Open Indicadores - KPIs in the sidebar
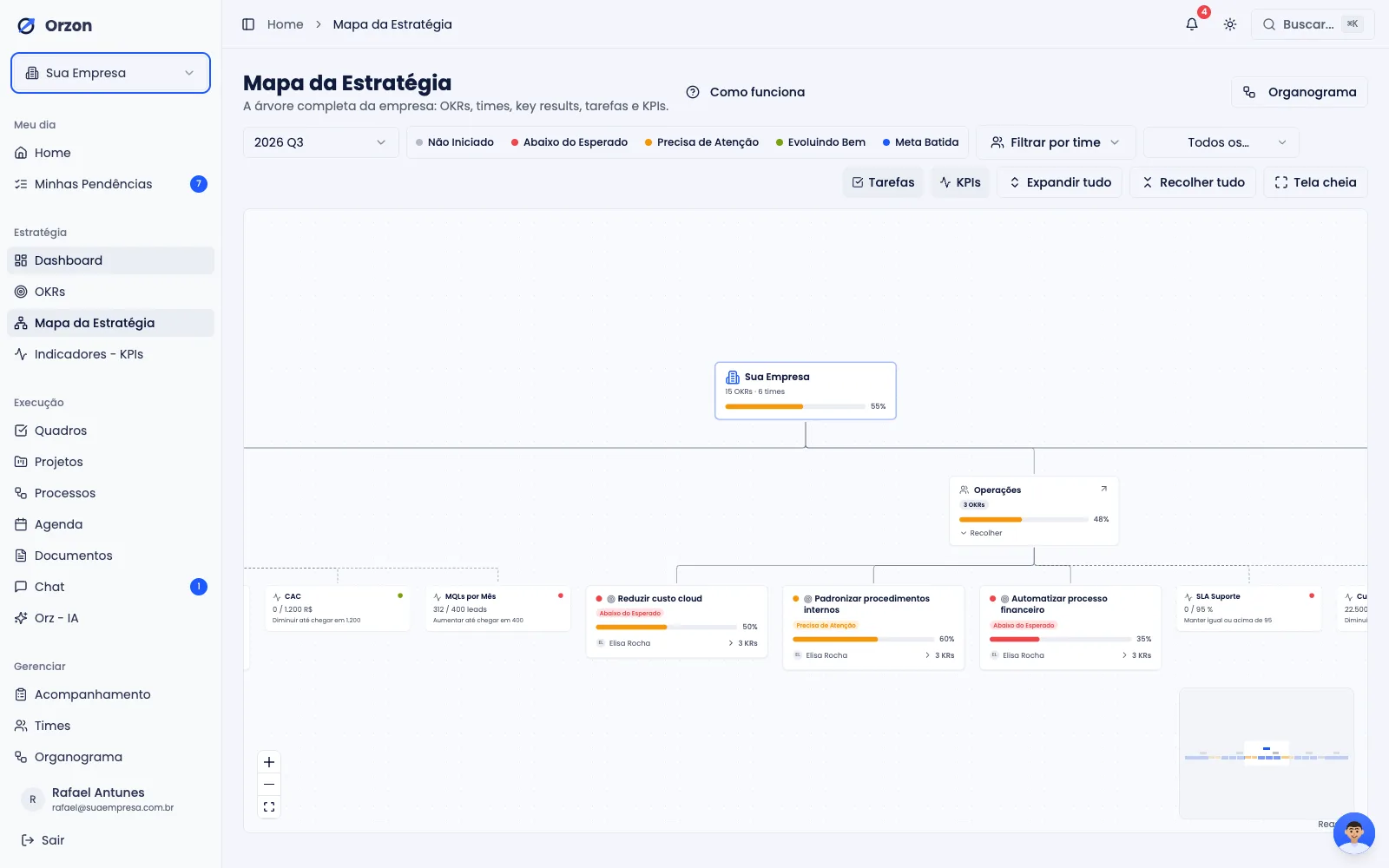 [x=110, y=354]
